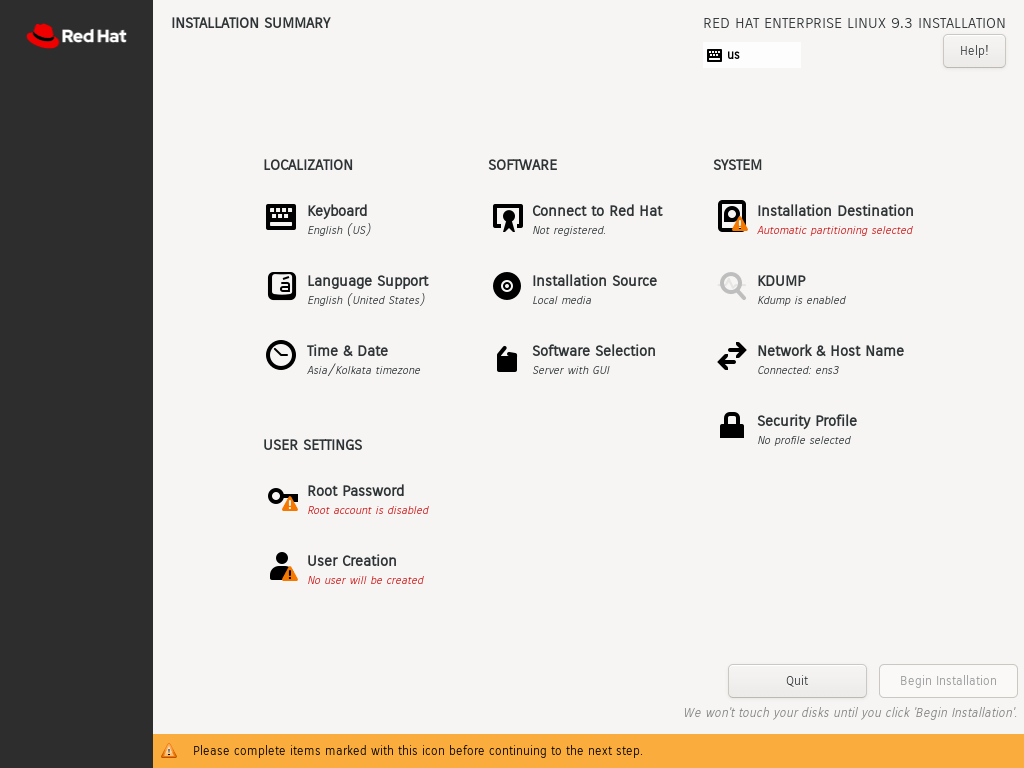The width and height of the screenshot is (1024, 768).
Task: Open the Software Selection package icon
Action: (507, 359)
